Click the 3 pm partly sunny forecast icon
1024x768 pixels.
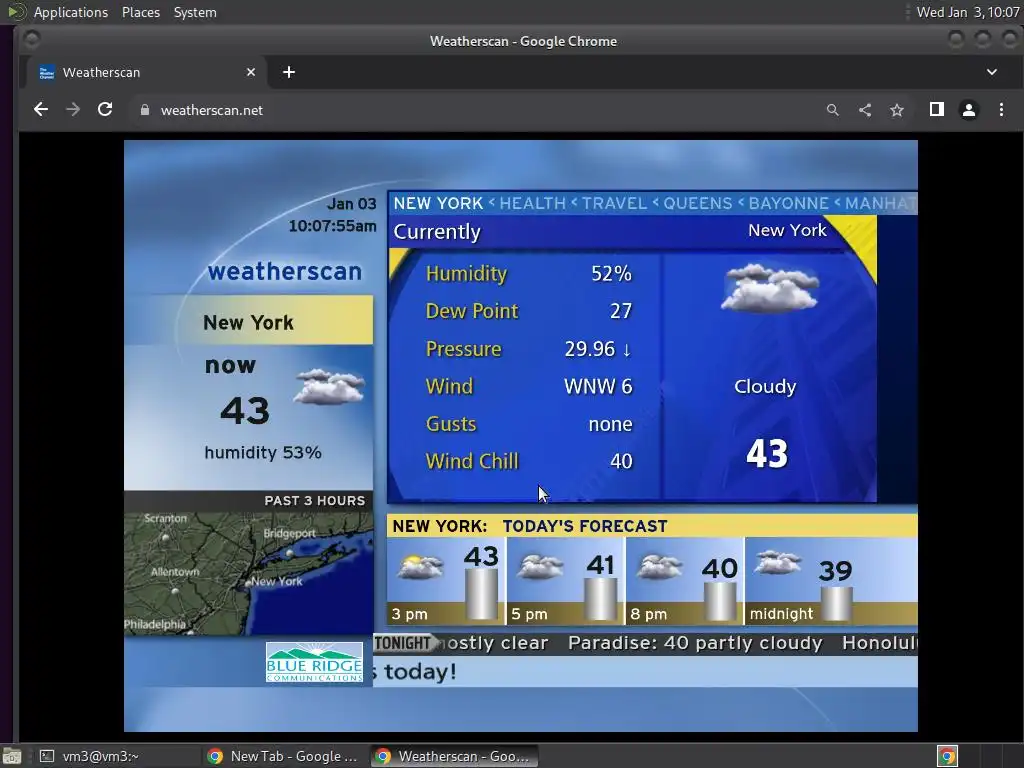[421, 567]
